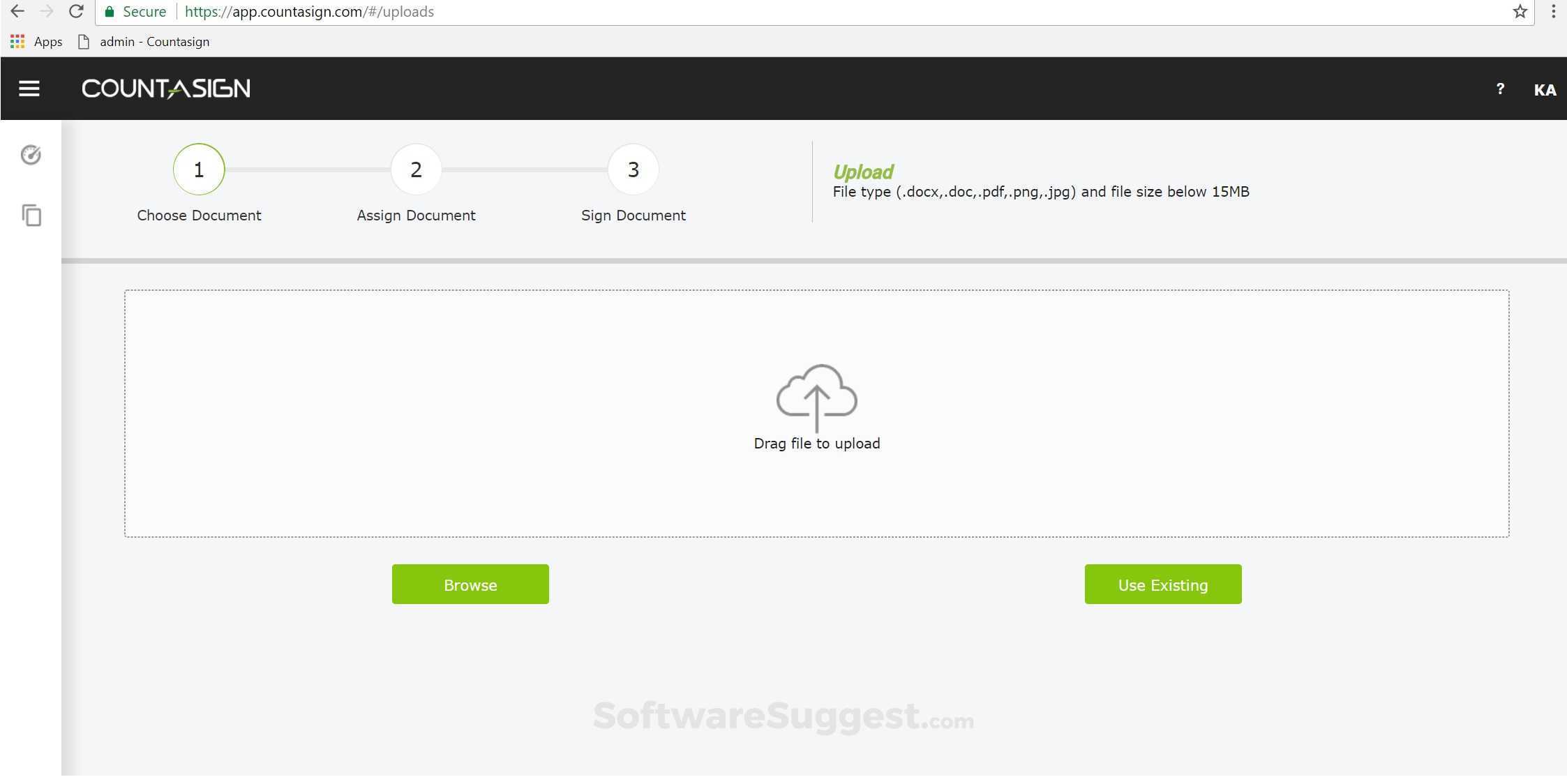This screenshot has height=784, width=1567.
Task: Select step 2 Assign Document
Action: [416, 169]
